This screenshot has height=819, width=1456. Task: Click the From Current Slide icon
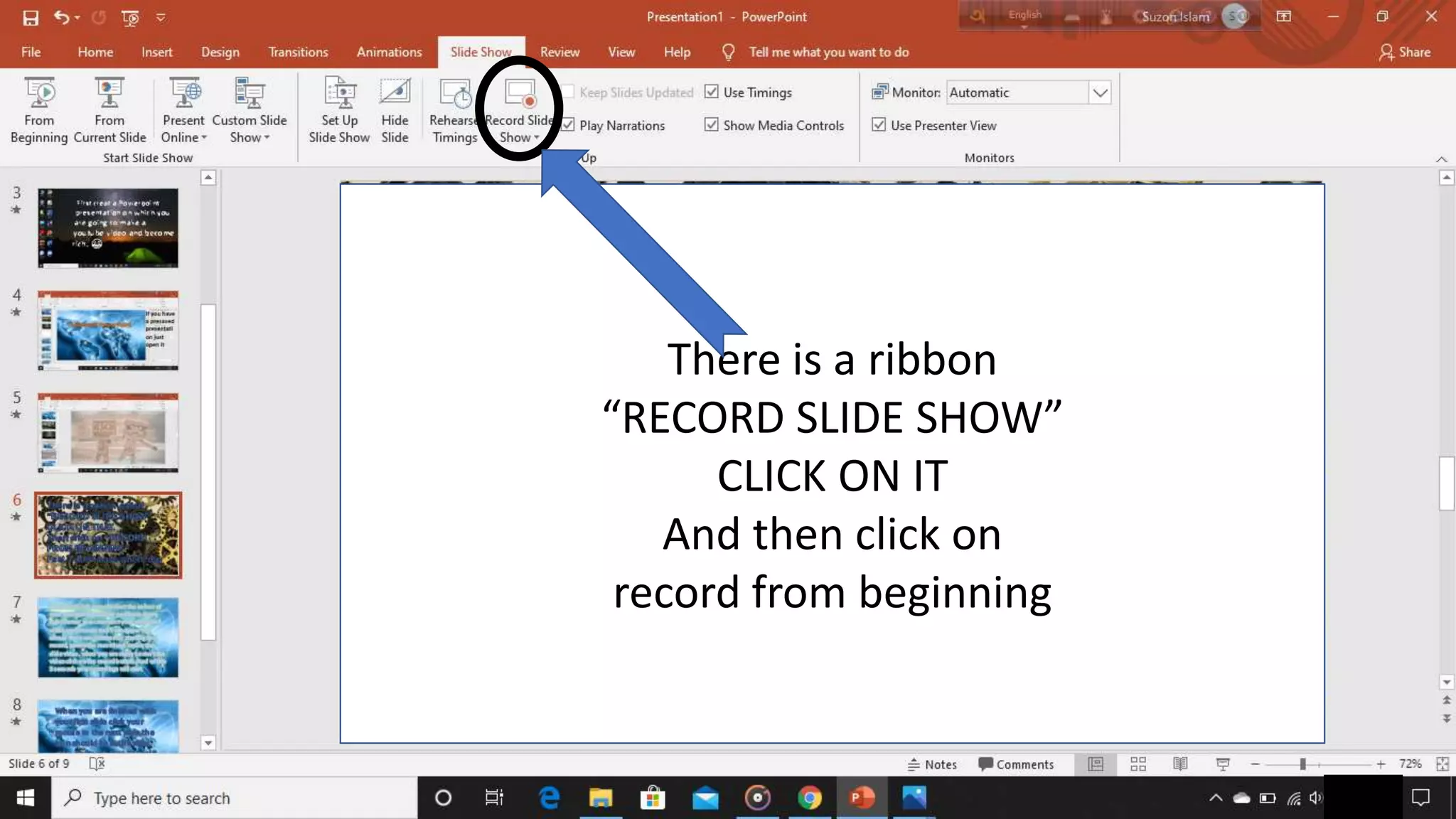[109, 93]
